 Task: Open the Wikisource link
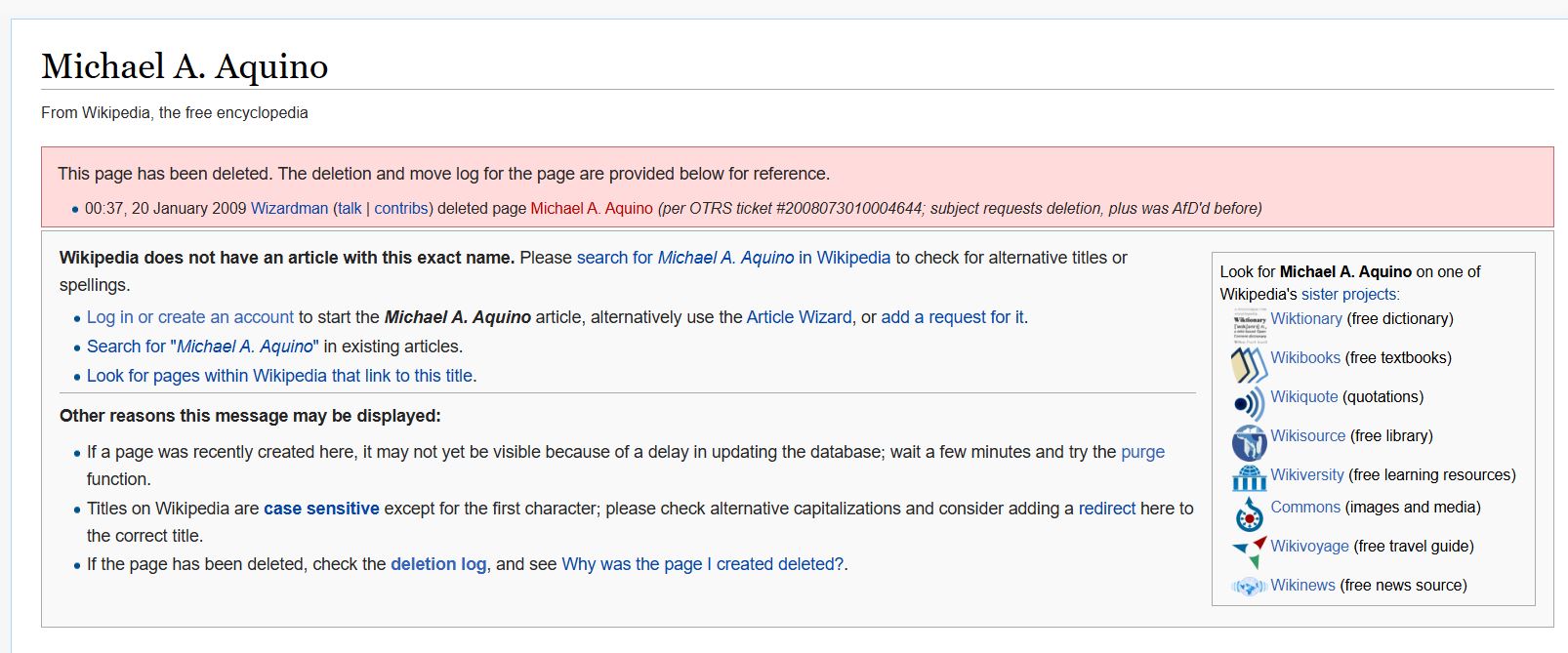(x=1307, y=435)
